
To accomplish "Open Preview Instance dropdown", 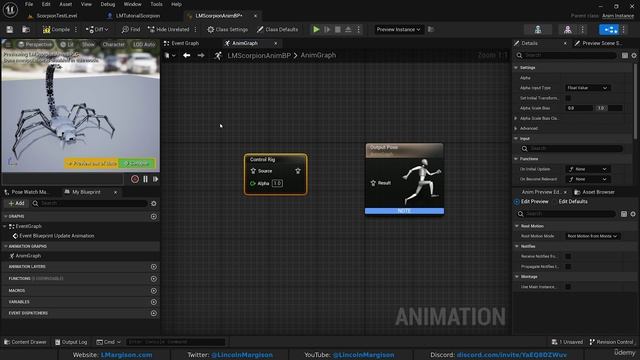I will pyautogui.click(x=398, y=29).
